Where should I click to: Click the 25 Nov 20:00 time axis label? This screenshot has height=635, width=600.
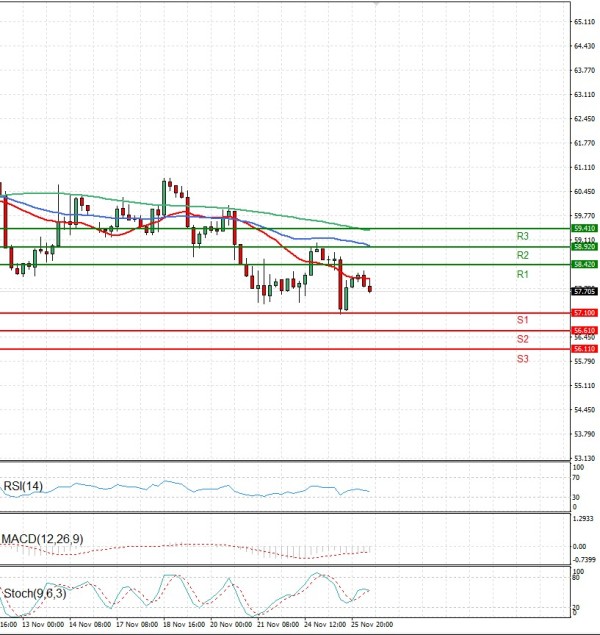(370, 623)
